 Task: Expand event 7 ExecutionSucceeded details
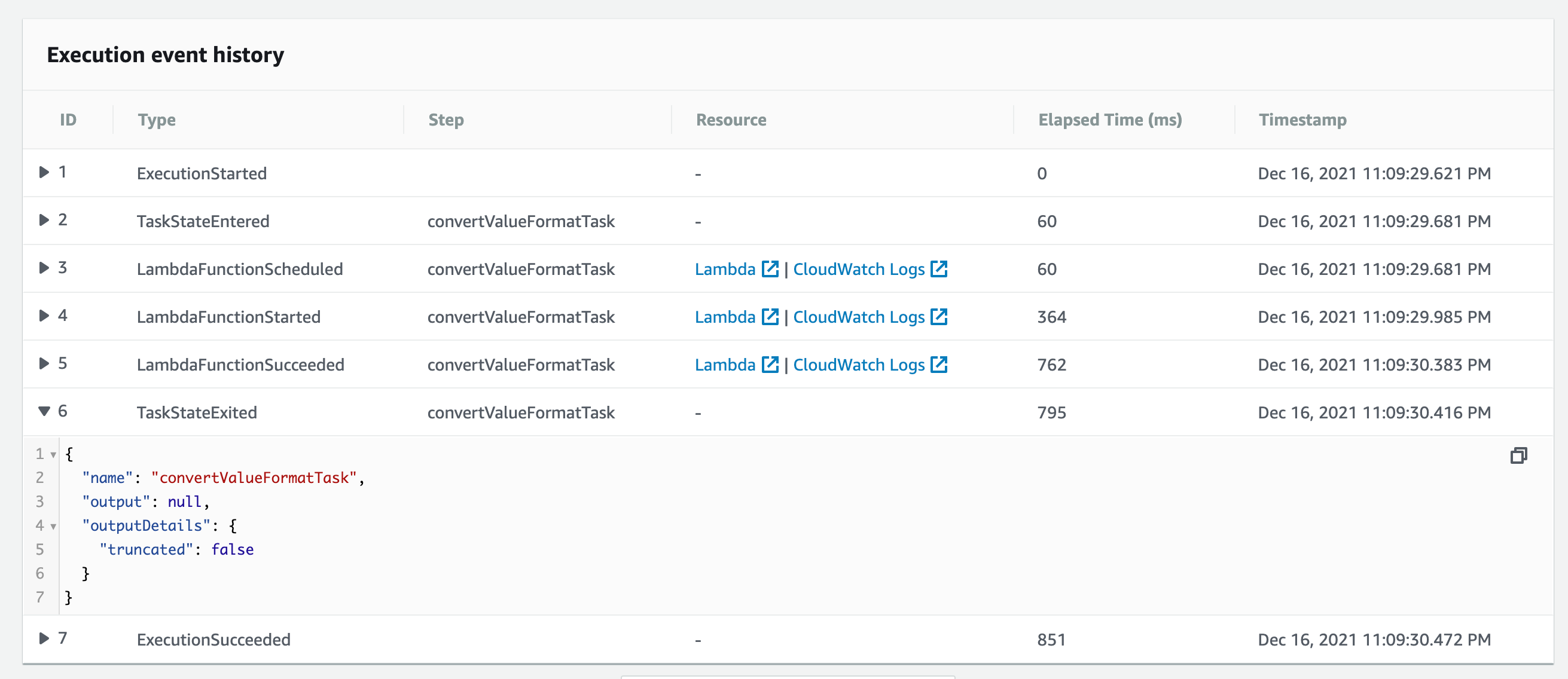point(44,638)
